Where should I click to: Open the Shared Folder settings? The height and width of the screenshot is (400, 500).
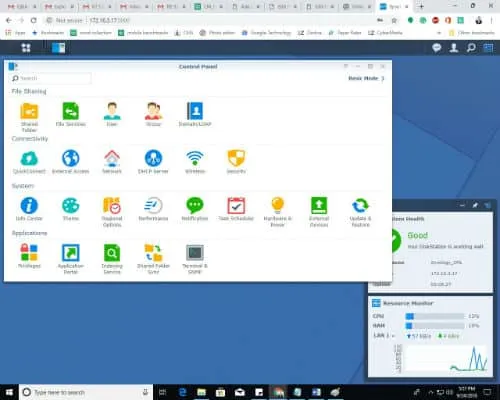pos(29,118)
